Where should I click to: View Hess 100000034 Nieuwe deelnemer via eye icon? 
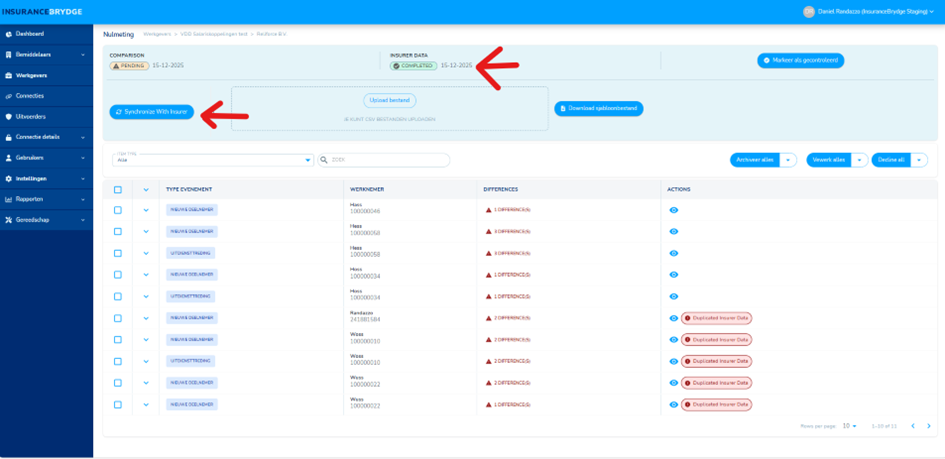coord(674,275)
